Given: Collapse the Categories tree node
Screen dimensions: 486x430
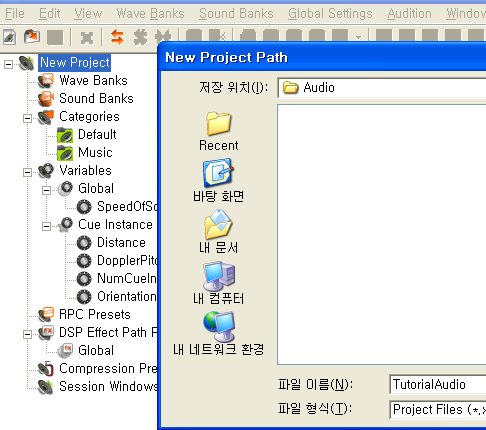Looking at the screenshot, I should click(x=28, y=118).
